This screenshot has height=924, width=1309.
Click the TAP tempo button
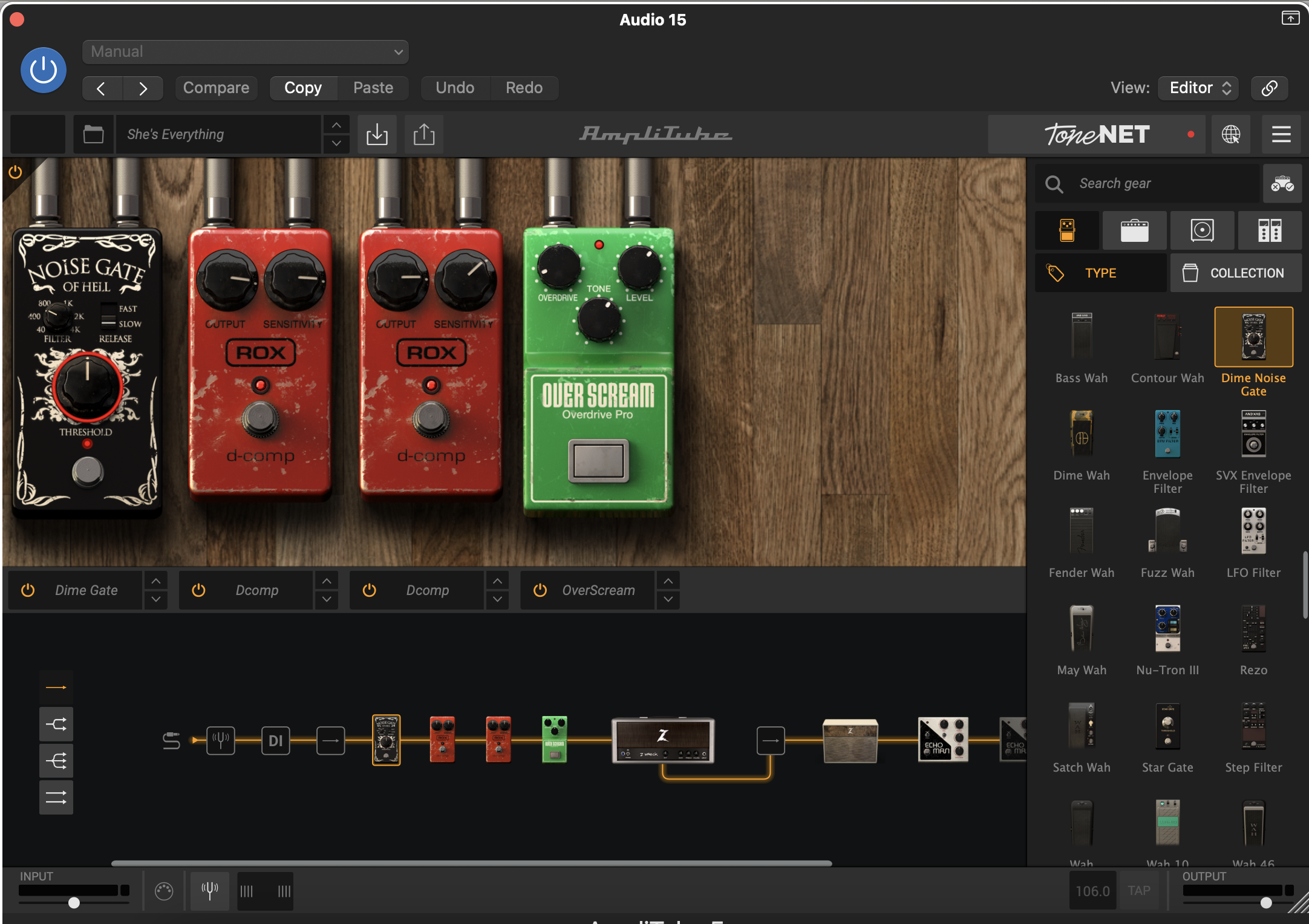[1139, 891]
